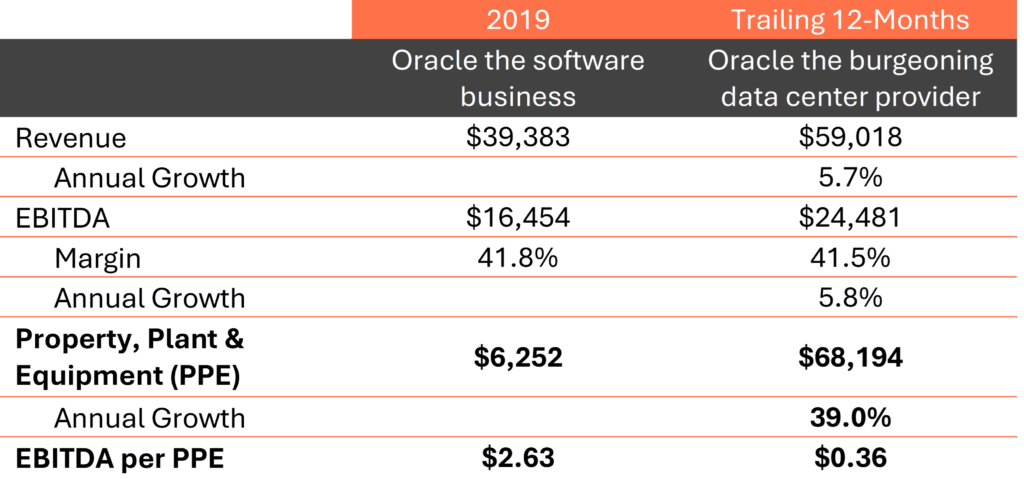Click the last table row's label cell
Screen dimensions: 1024x479
175,457
